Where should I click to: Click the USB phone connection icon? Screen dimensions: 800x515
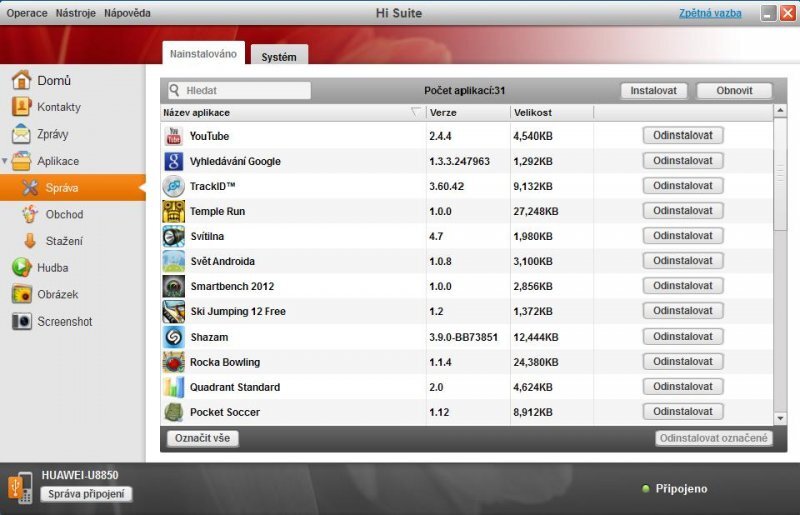[x=20, y=487]
